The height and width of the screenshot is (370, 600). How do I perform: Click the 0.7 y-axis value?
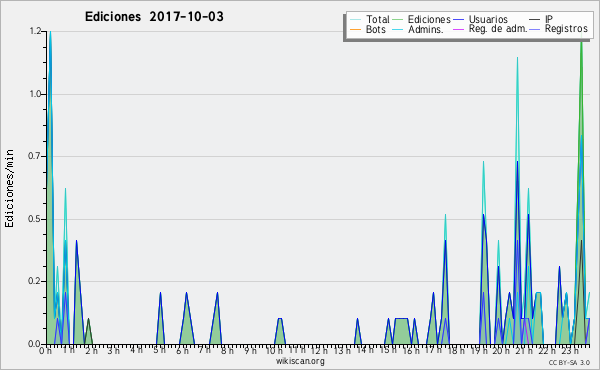[35, 156]
